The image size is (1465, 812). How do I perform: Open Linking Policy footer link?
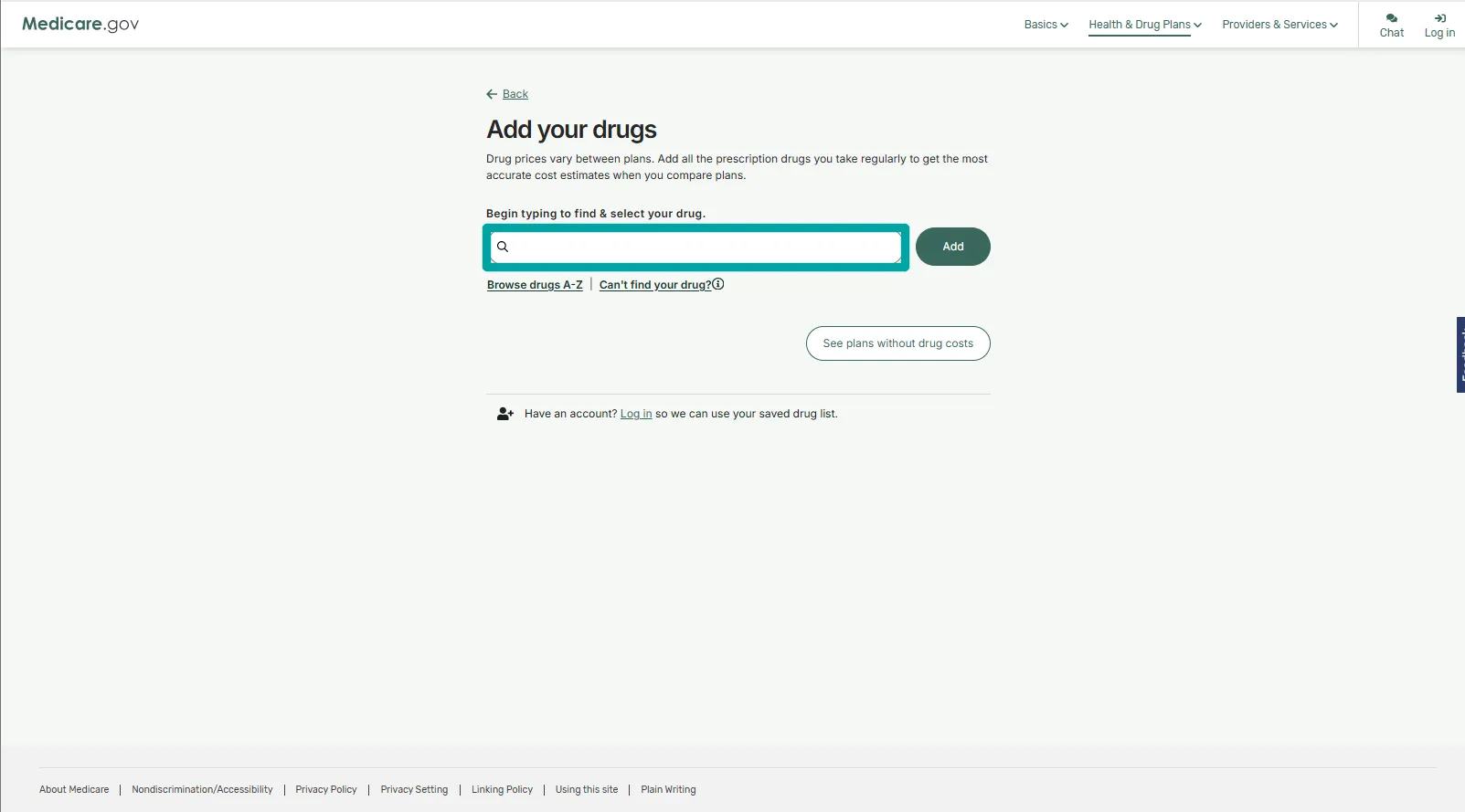(x=502, y=790)
